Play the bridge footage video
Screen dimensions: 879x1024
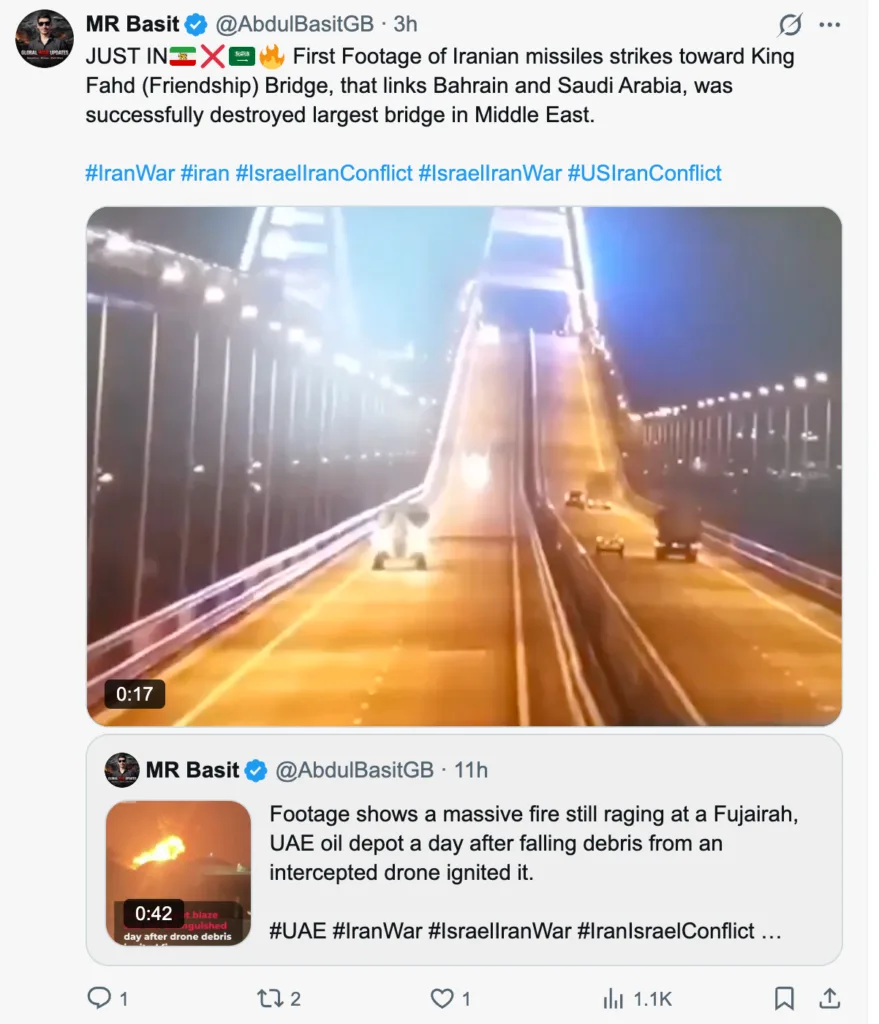pyautogui.click(x=464, y=465)
